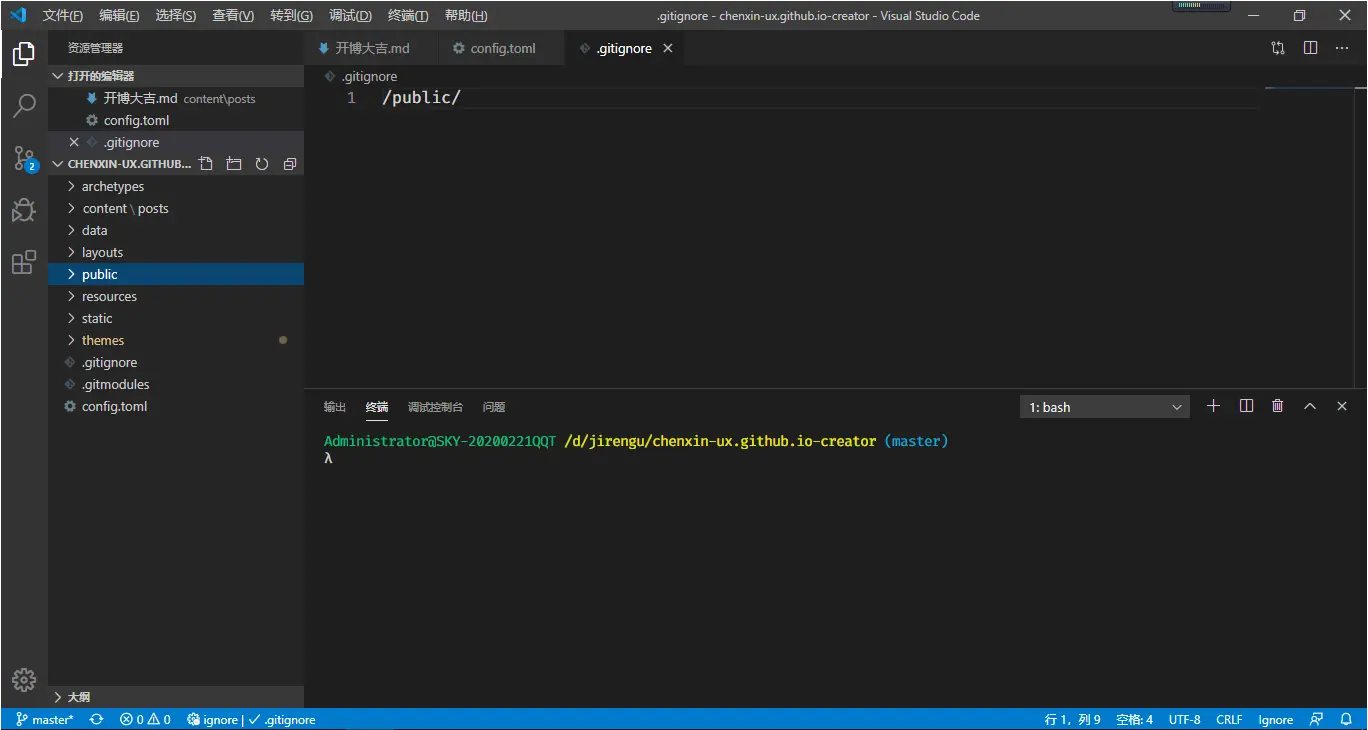
Task: Open the Search view in activity bar
Action: [x=24, y=105]
